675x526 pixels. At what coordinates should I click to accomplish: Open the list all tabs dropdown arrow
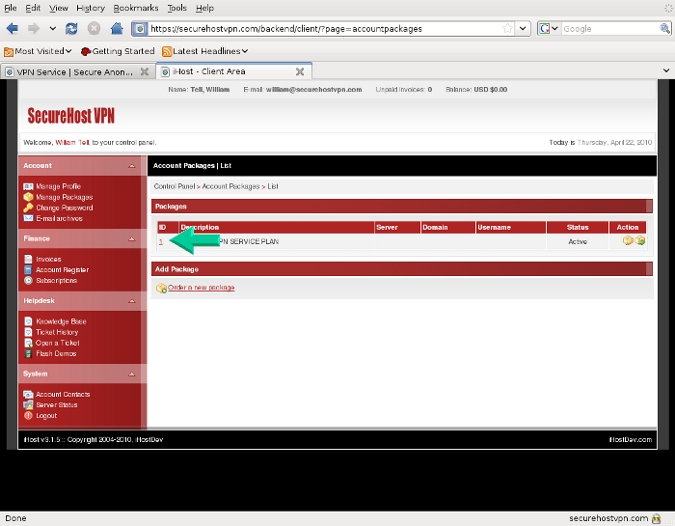666,71
